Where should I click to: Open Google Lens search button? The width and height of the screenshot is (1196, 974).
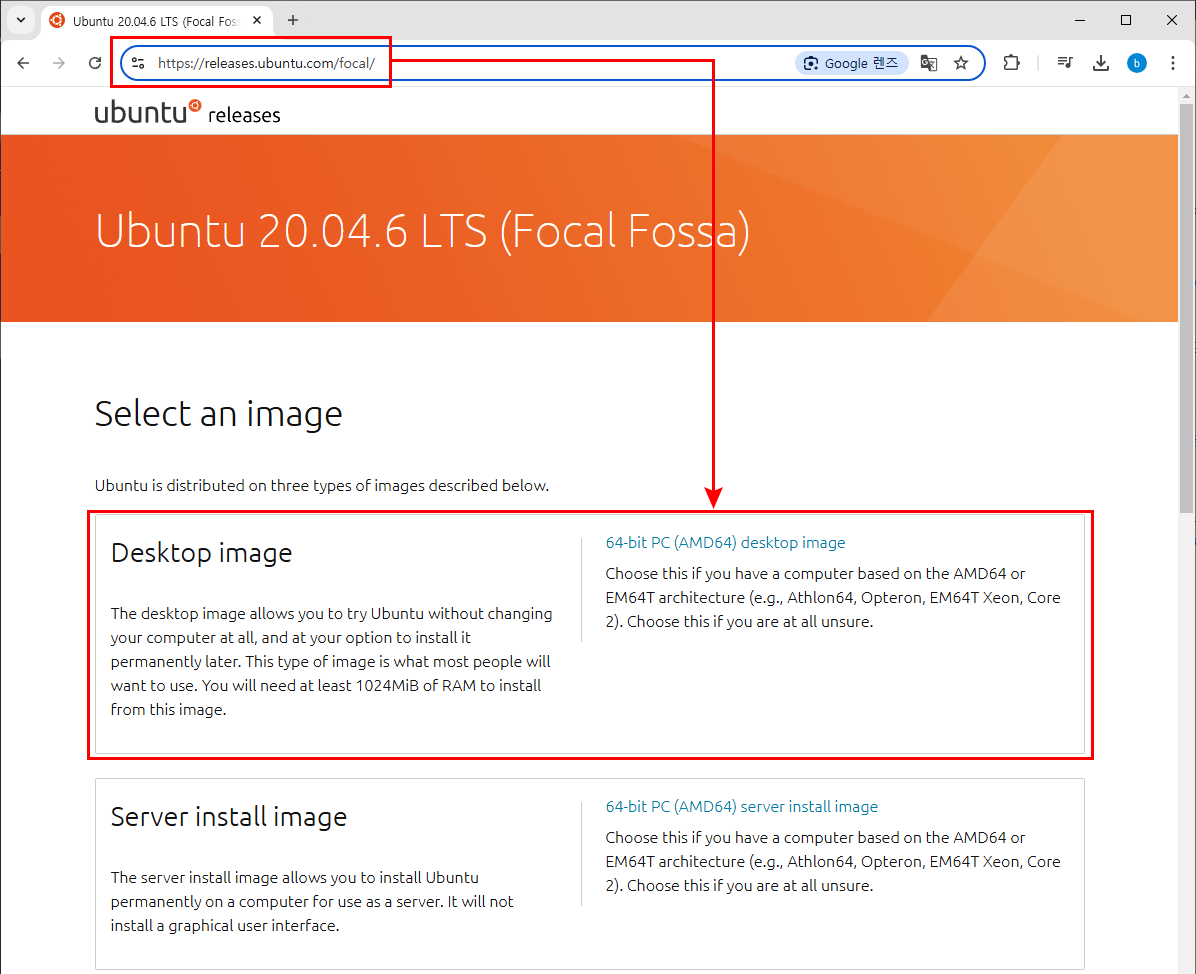pos(852,63)
